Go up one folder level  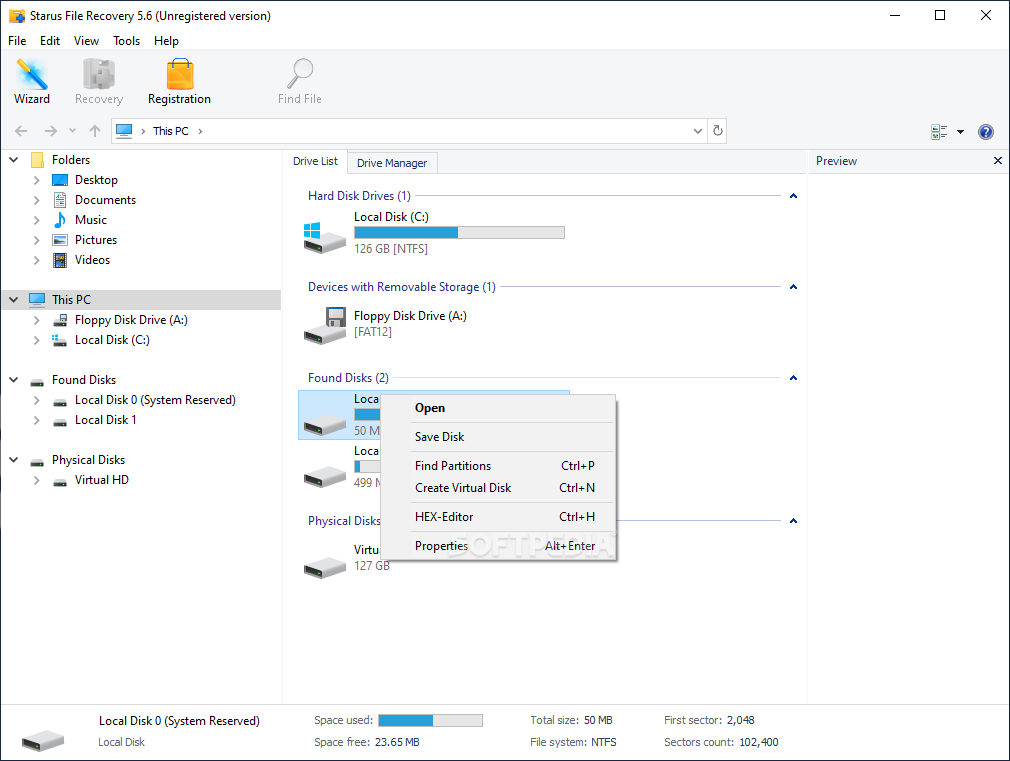(94, 131)
